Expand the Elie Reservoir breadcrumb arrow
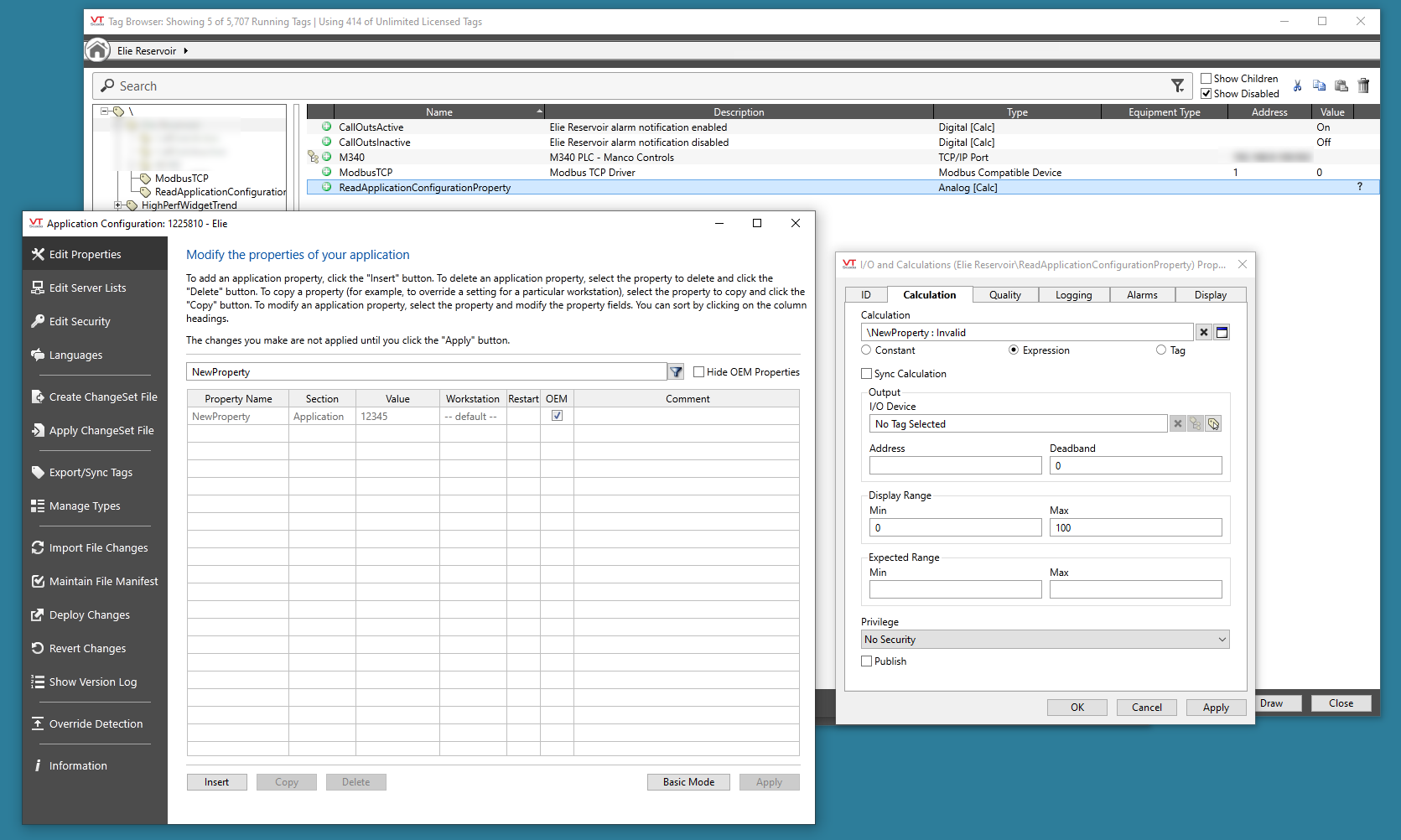Viewport: 1401px width, 840px height. (185, 51)
